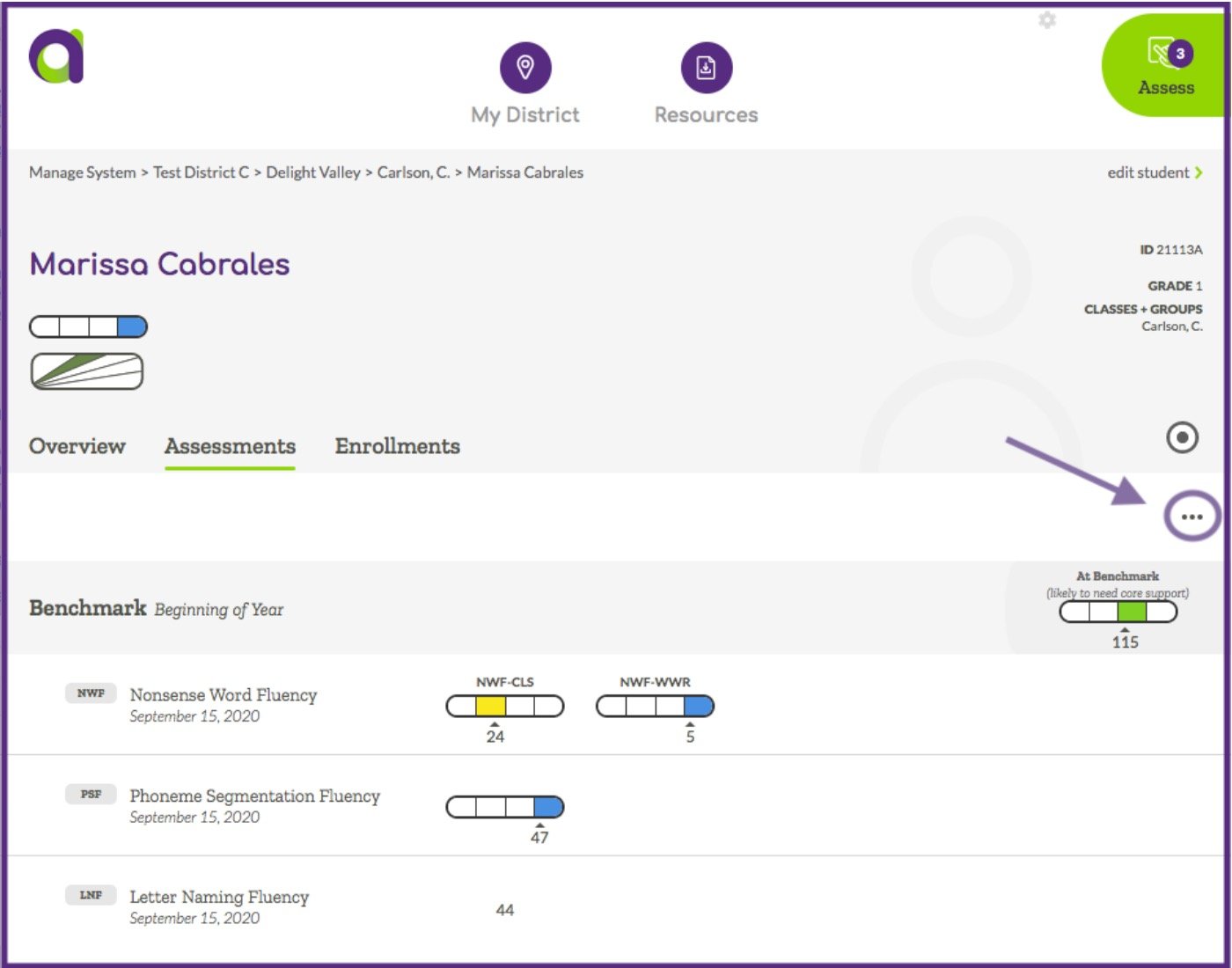The width and height of the screenshot is (1232, 968).
Task: Click the LNF assessment badge icon
Action: coord(89,895)
